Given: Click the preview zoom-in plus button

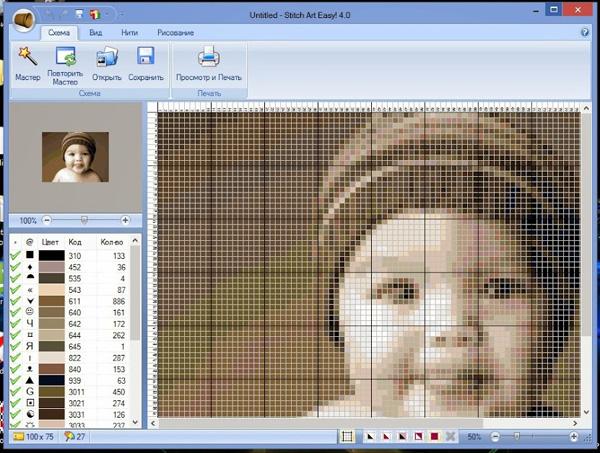Looking at the screenshot, I should pyautogui.click(x=125, y=220).
